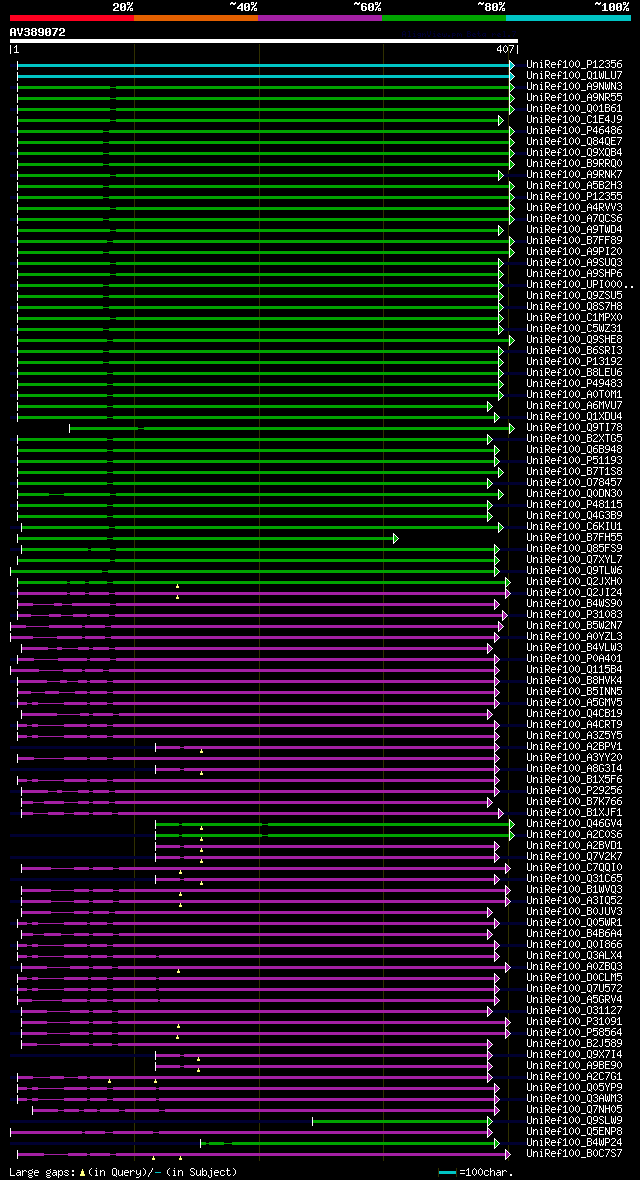Click the query end position 407

click(504, 49)
